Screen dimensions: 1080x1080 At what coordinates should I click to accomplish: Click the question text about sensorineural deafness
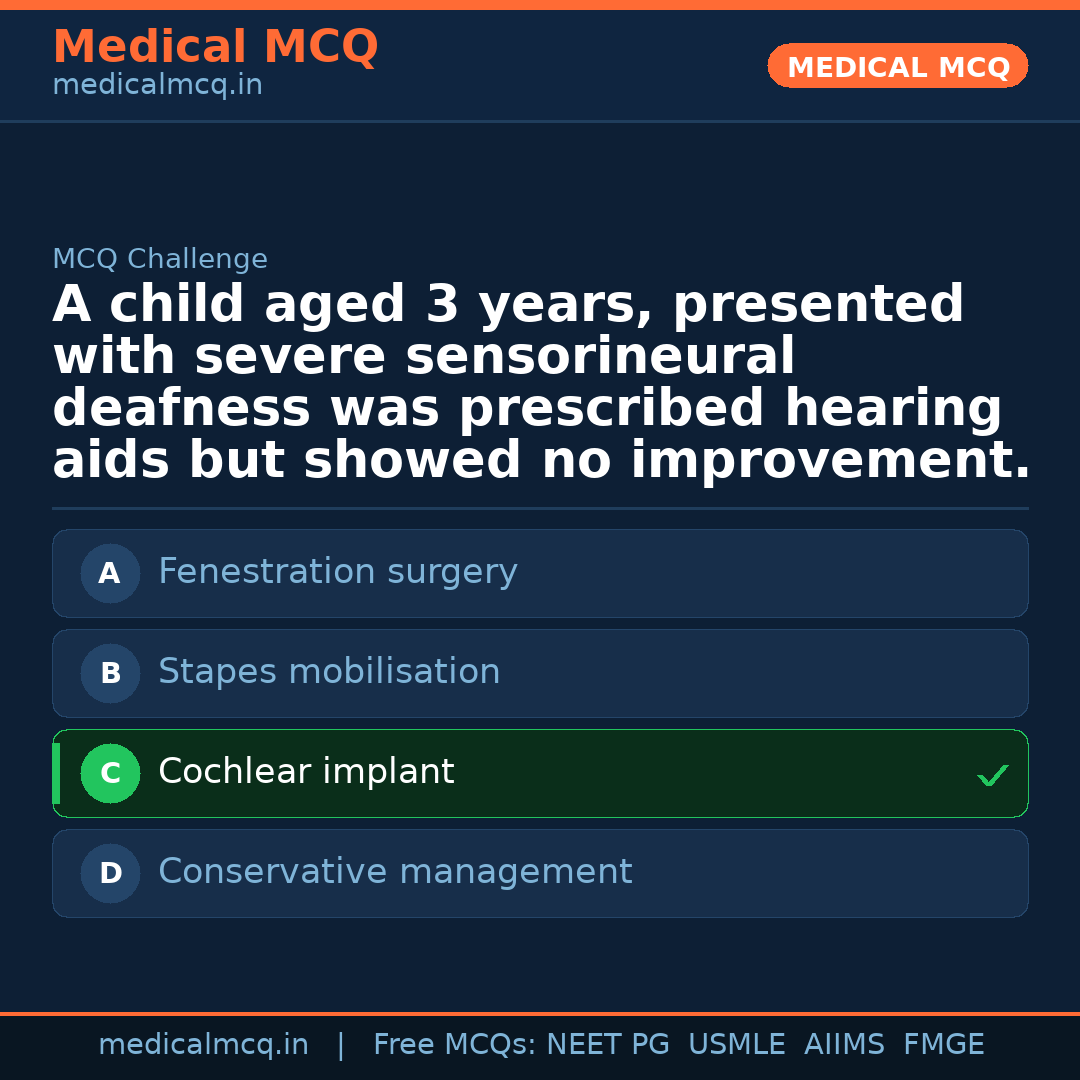(540, 383)
